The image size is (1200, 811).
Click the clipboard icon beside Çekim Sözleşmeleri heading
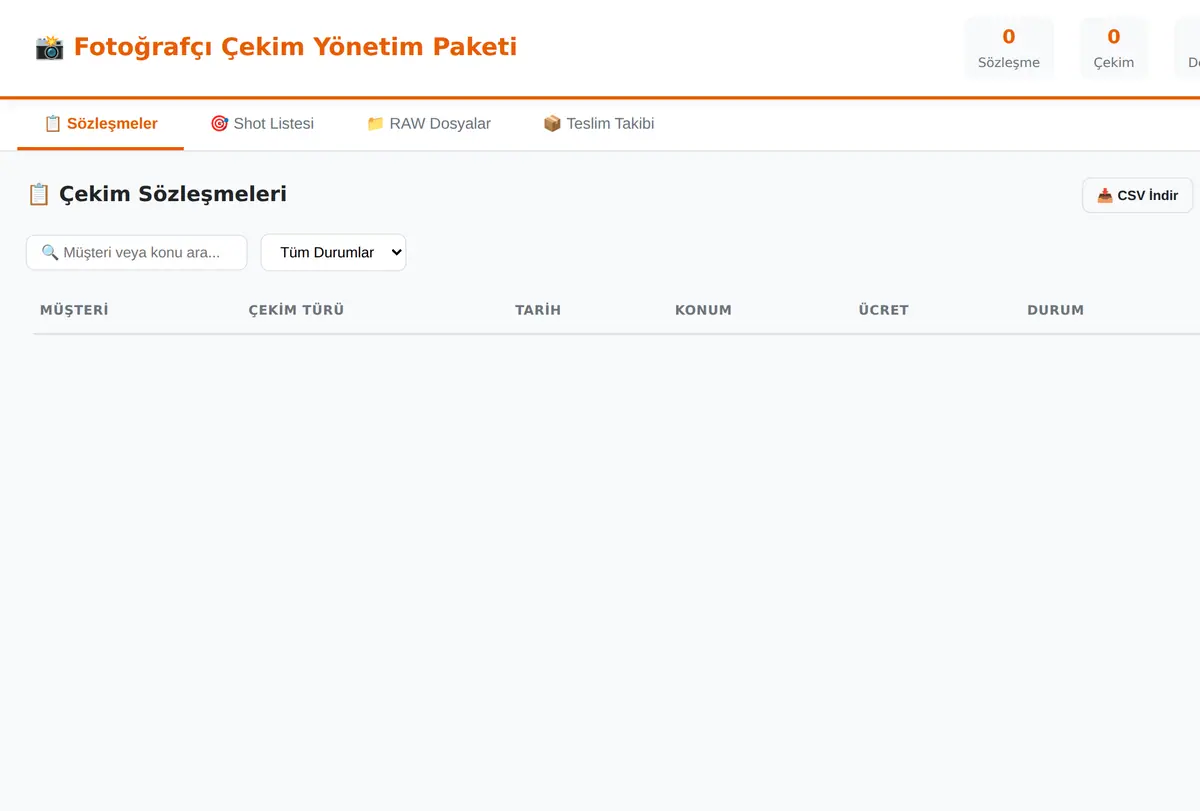tap(39, 194)
